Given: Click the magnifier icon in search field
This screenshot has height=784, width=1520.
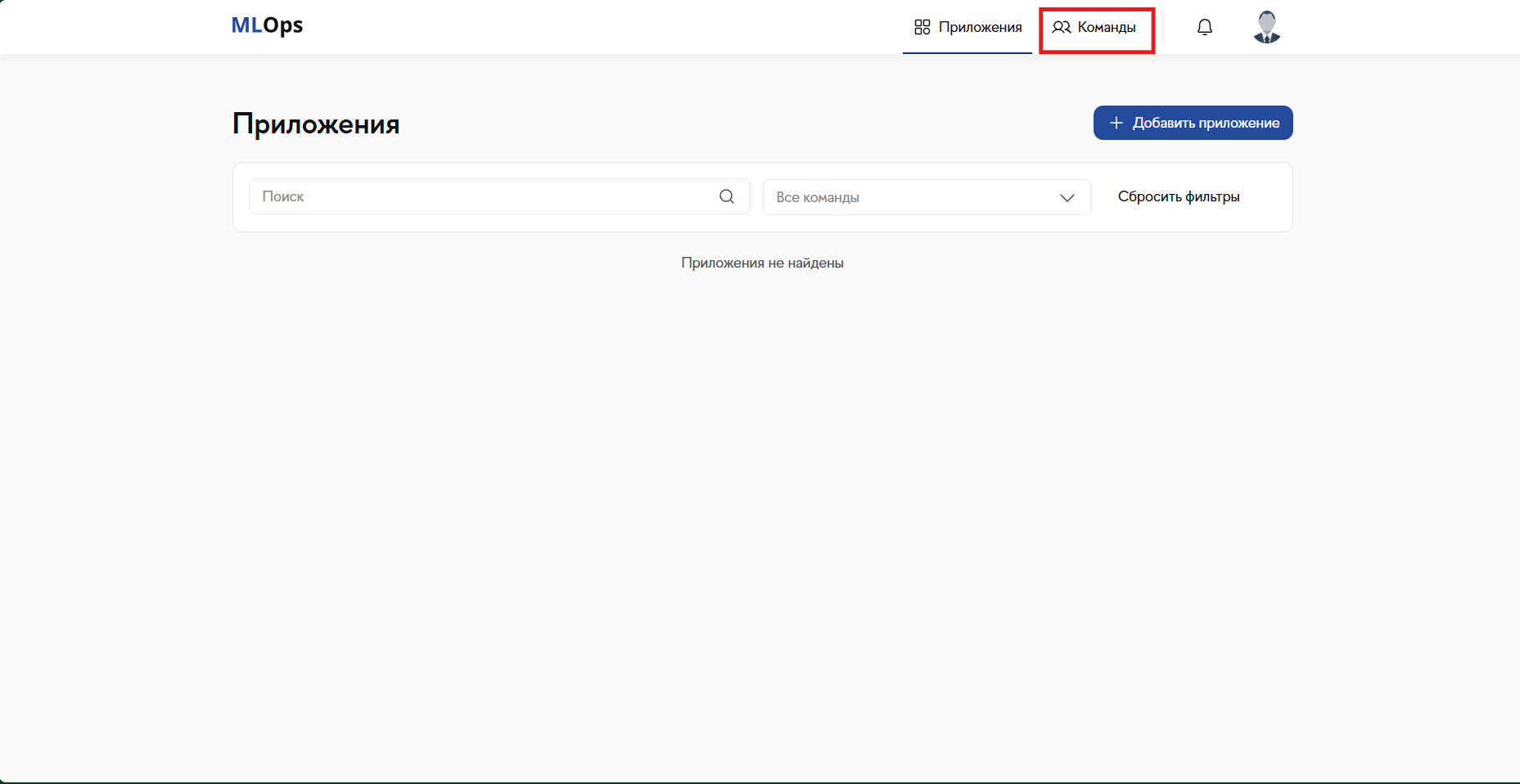Looking at the screenshot, I should [726, 196].
